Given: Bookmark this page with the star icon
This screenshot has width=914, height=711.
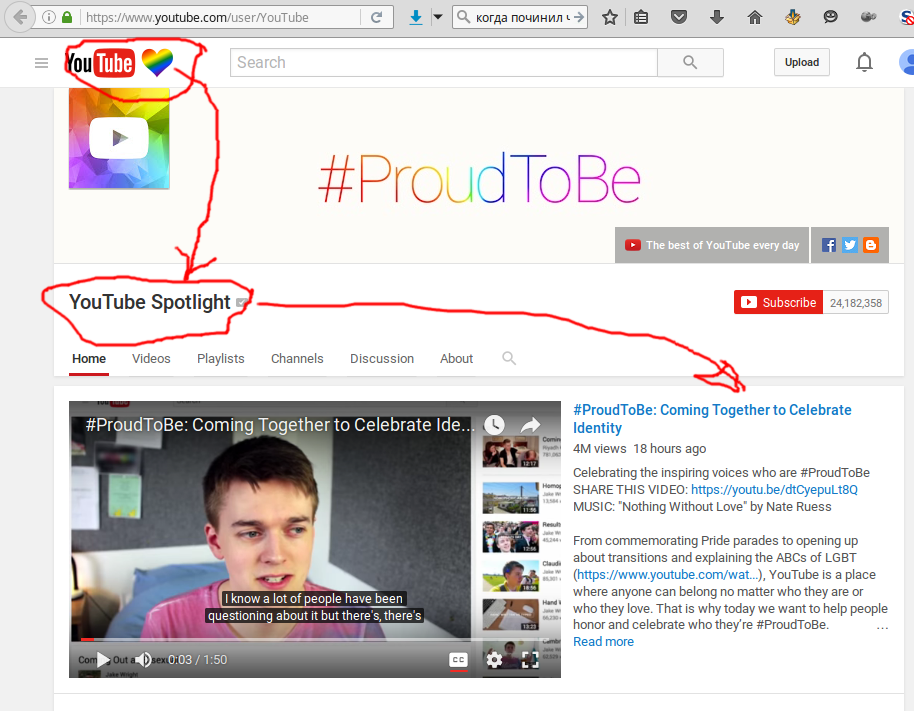Looking at the screenshot, I should click(x=610, y=17).
